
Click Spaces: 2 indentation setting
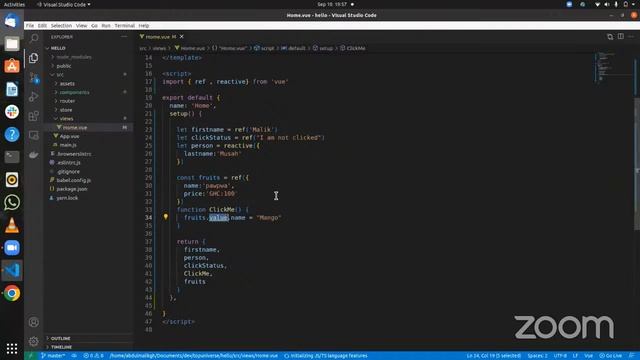[x=537, y=356]
